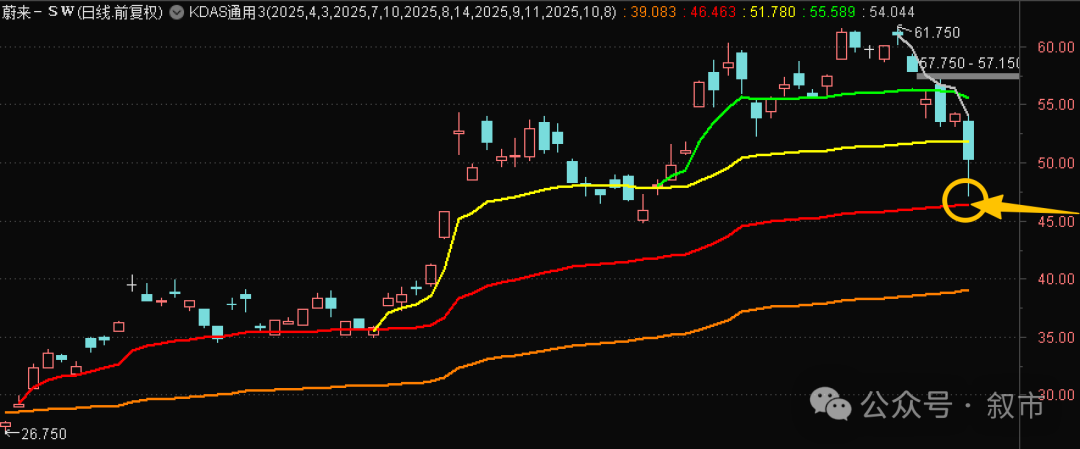Click the 60.00 price axis label
The height and width of the screenshot is (449, 1080).
1055,46
